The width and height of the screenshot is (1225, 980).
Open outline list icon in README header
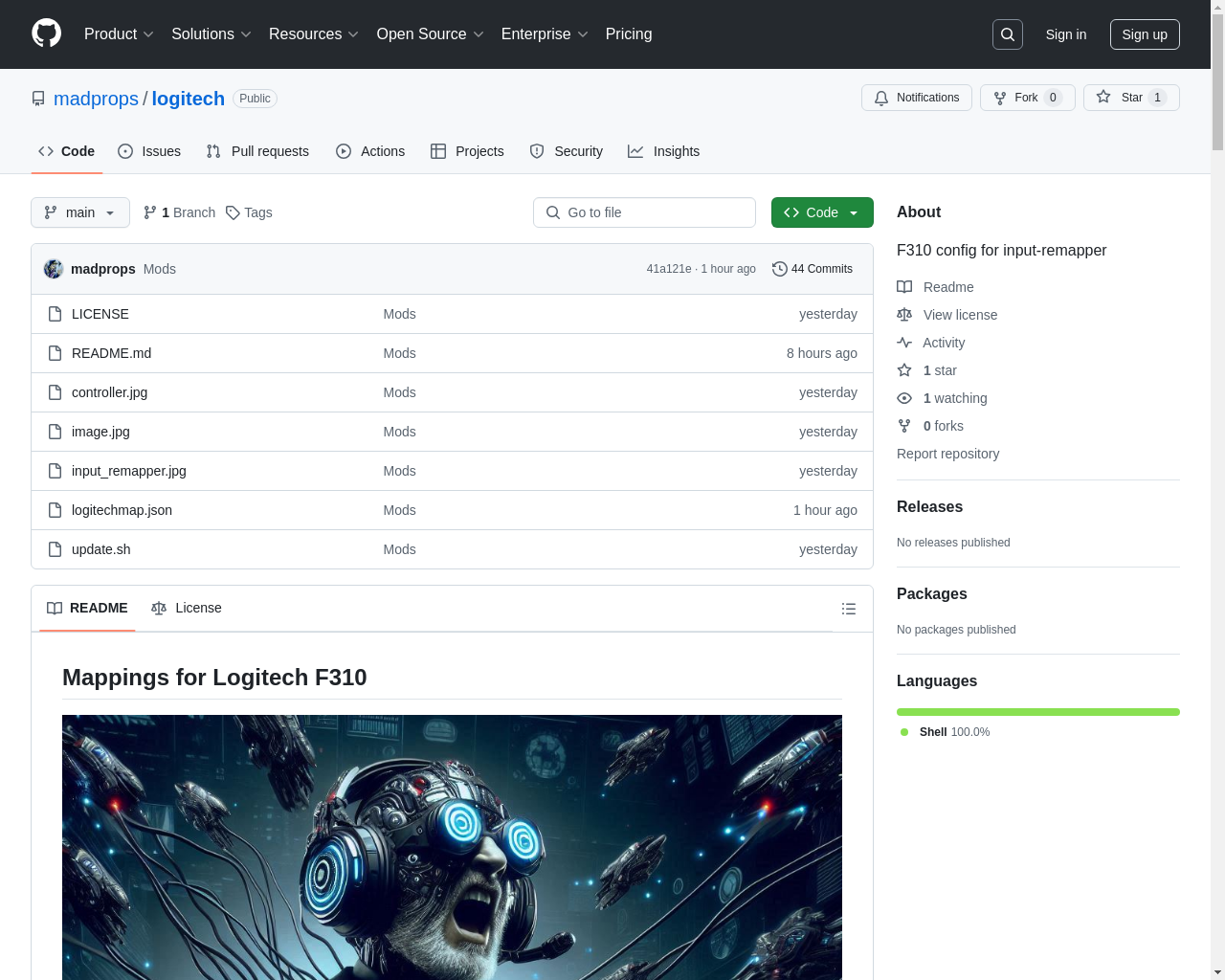pyautogui.click(x=848, y=609)
